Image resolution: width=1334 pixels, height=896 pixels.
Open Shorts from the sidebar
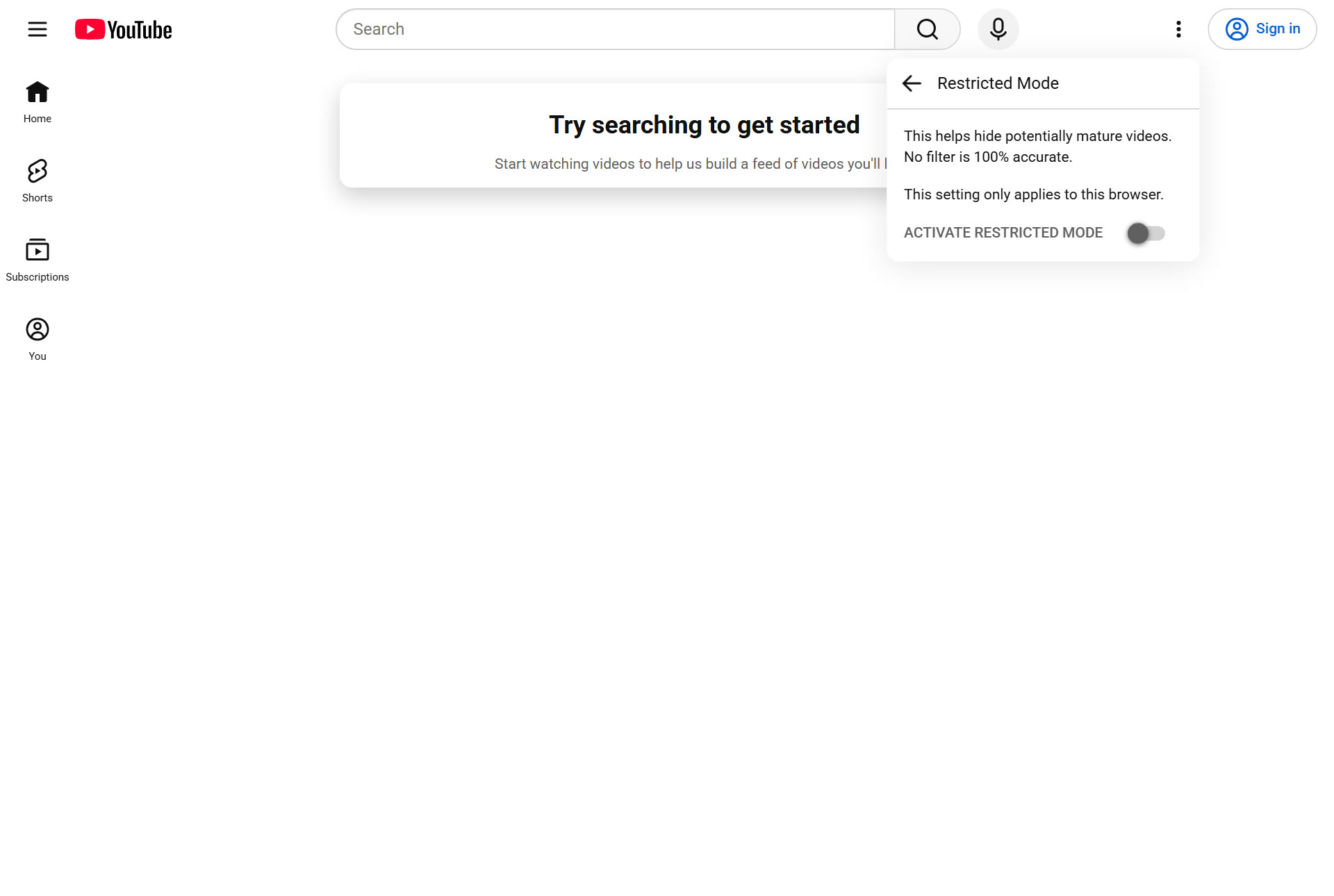[x=38, y=181]
